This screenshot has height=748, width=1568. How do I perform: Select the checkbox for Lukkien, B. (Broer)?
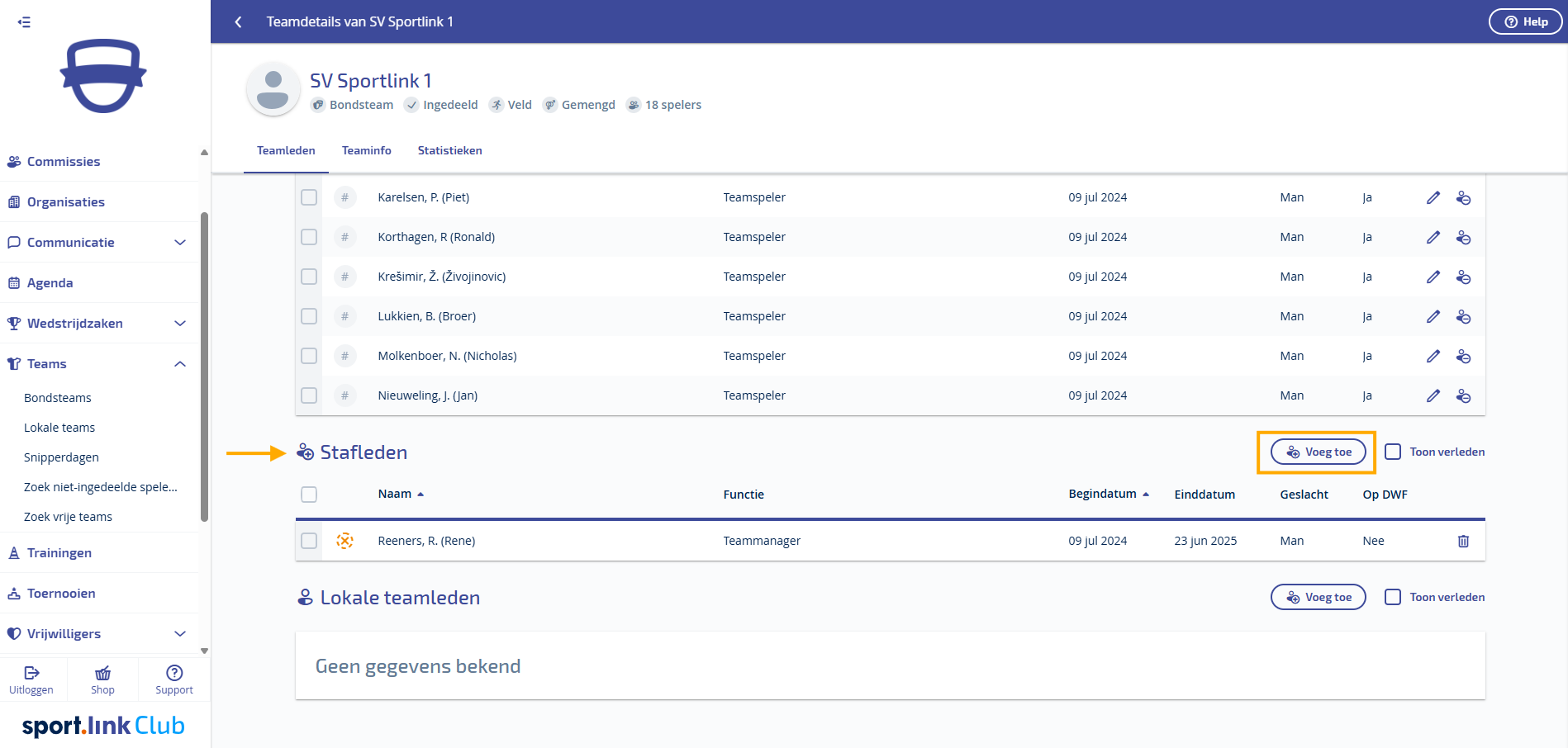(309, 316)
